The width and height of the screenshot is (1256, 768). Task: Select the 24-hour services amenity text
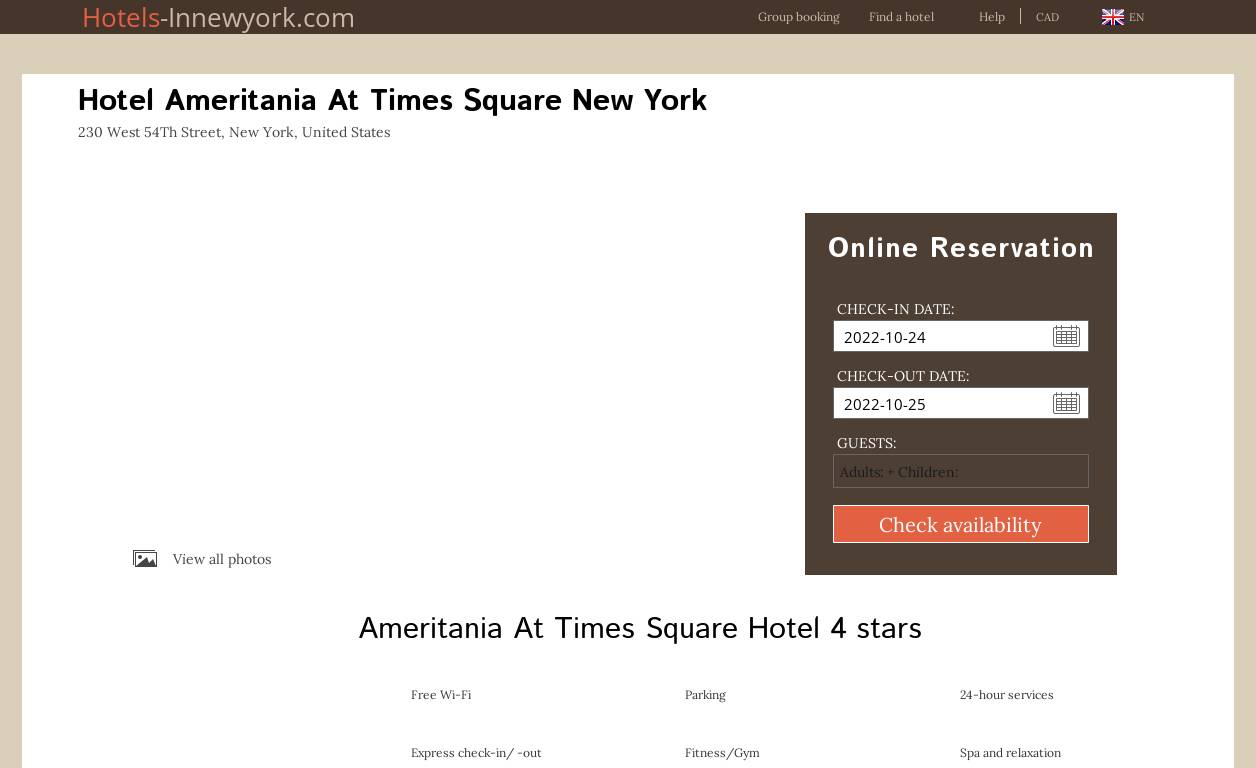coord(1006,695)
